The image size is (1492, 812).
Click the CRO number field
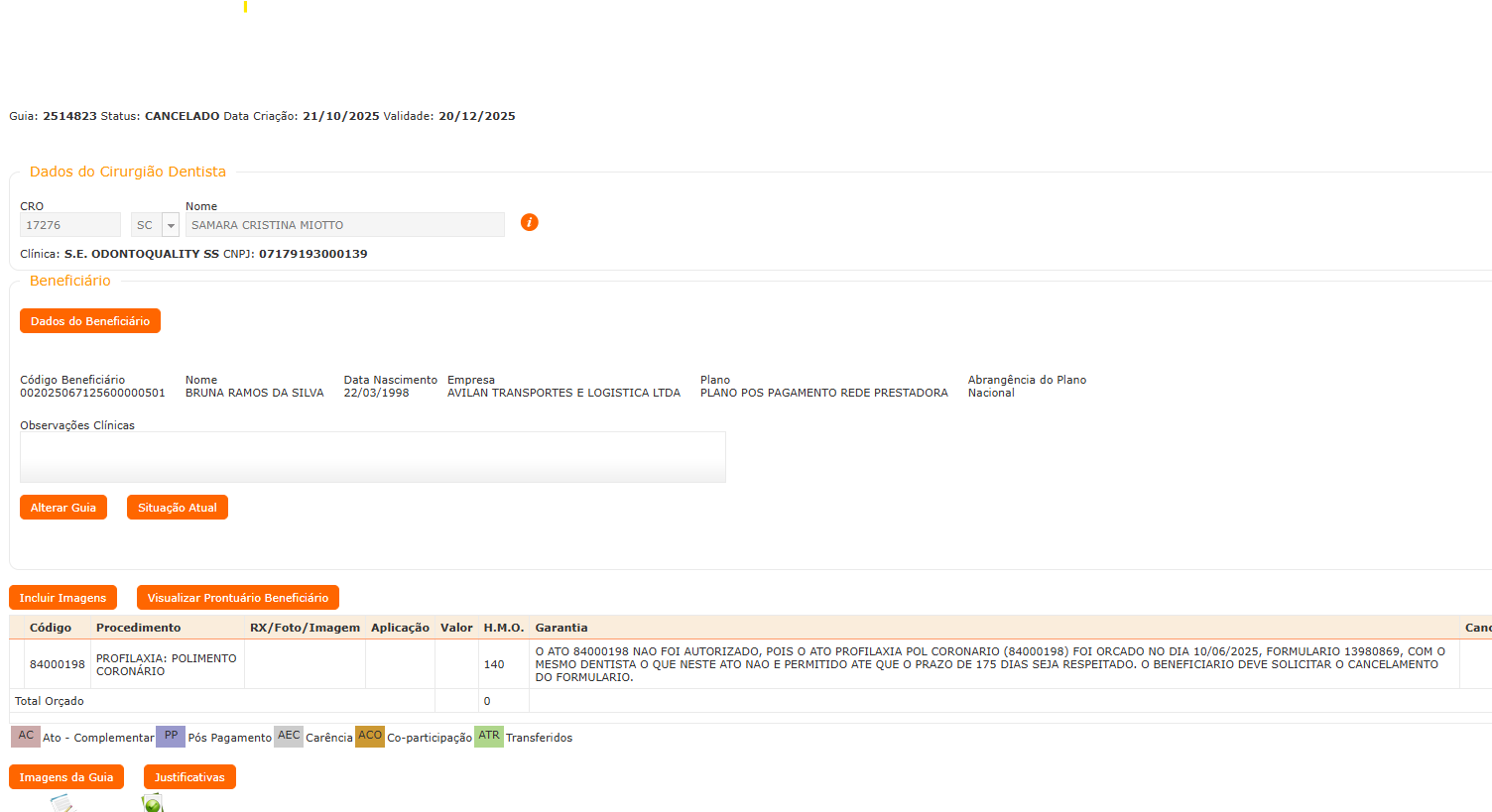point(69,225)
